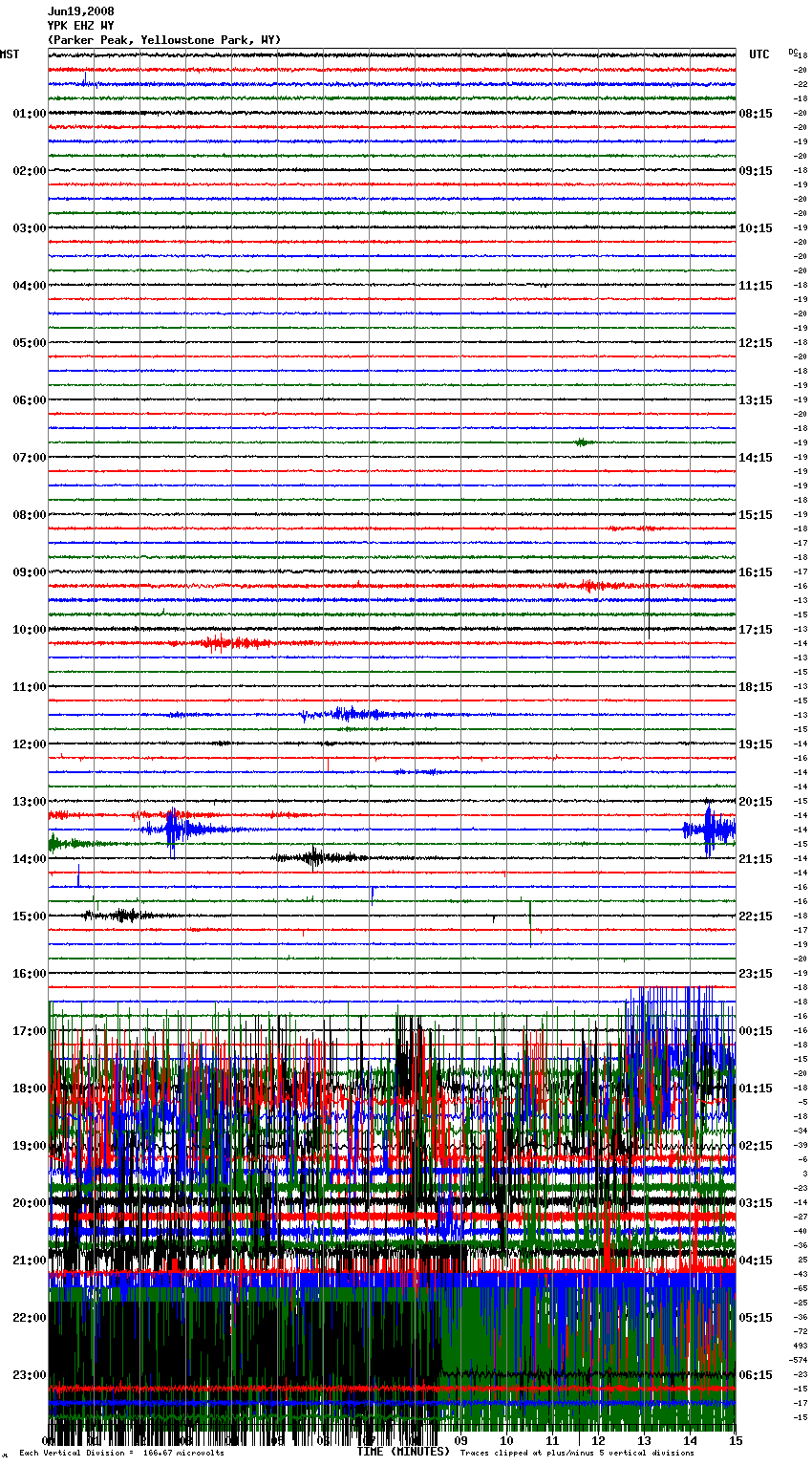Select the 12:00 MST time label
Viewport: 812px width, 1466px height.
point(30,744)
